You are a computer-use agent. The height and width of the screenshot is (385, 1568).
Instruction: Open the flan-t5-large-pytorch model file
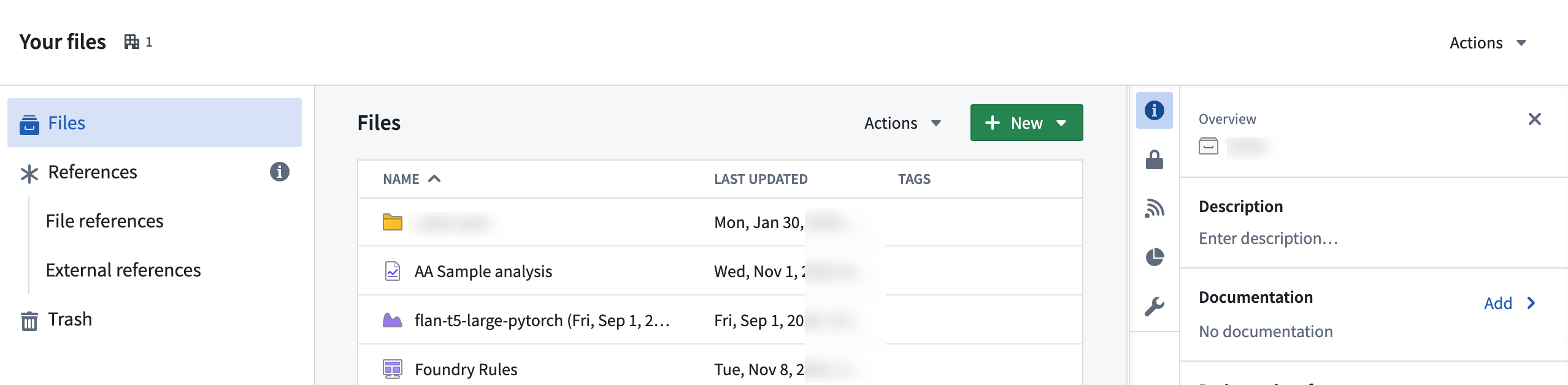[542, 320]
